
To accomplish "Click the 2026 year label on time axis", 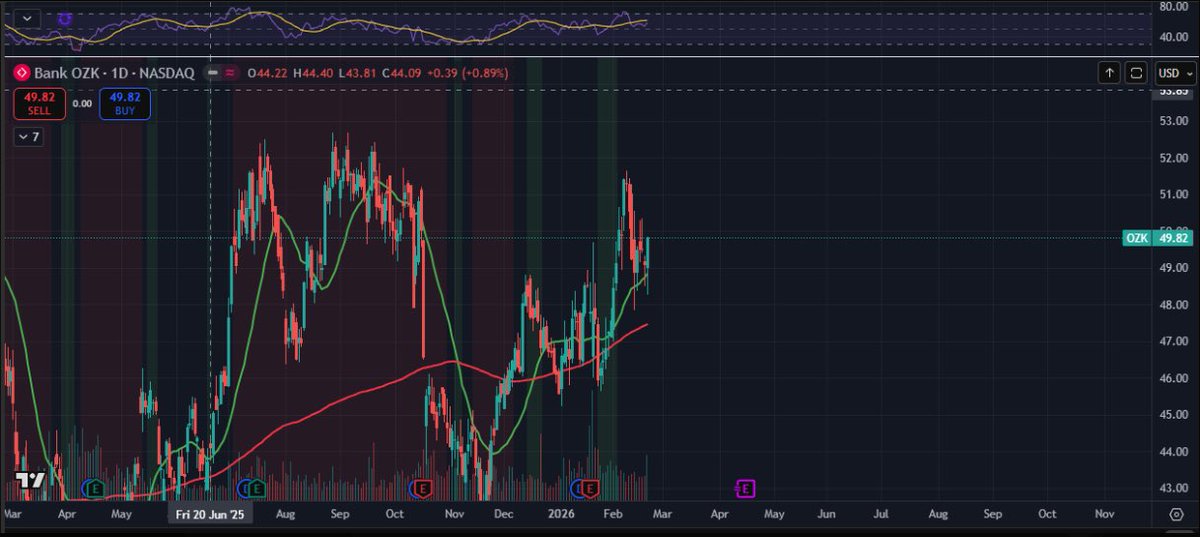I will (559, 513).
